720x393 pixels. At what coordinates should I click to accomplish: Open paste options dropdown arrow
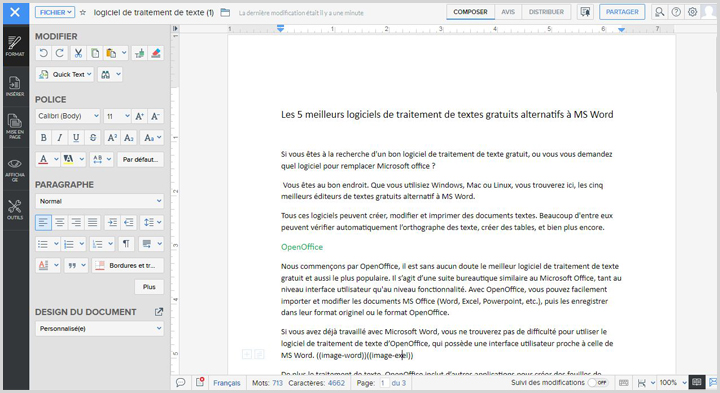(x=124, y=53)
